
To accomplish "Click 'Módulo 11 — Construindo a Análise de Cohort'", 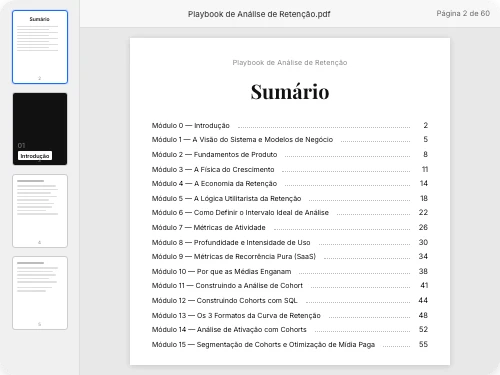I will pos(227,286).
